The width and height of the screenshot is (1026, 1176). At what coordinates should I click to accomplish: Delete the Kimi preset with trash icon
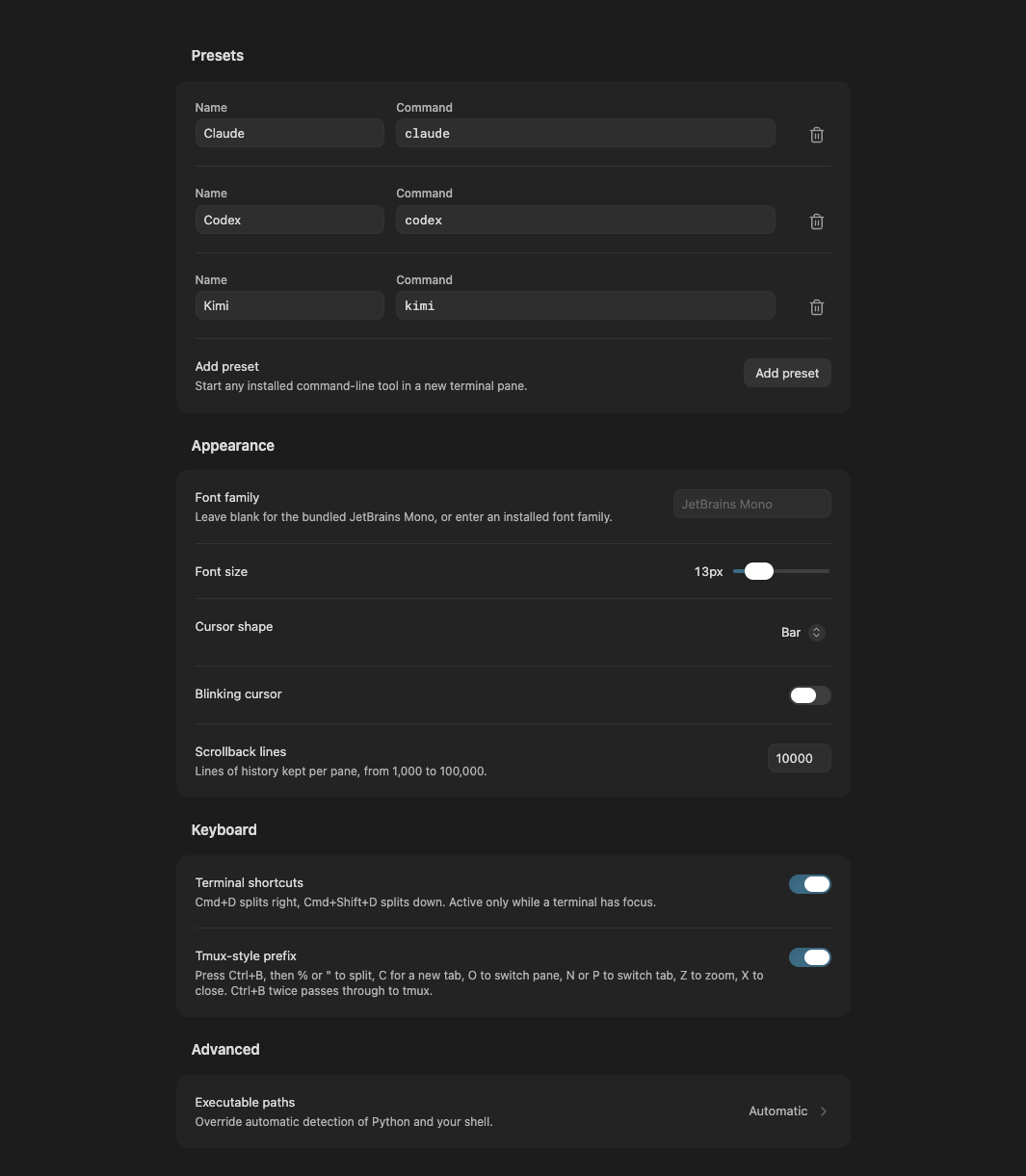pos(817,307)
